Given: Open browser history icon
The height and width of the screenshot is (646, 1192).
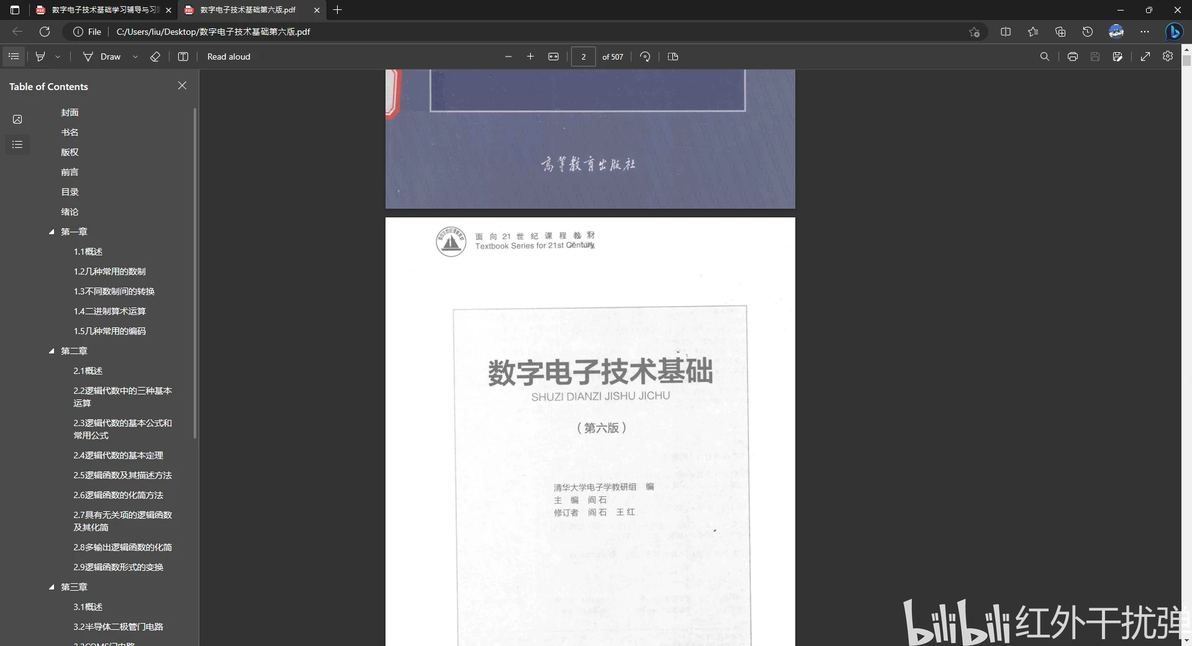Looking at the screenshot, I should point(1088,31).
